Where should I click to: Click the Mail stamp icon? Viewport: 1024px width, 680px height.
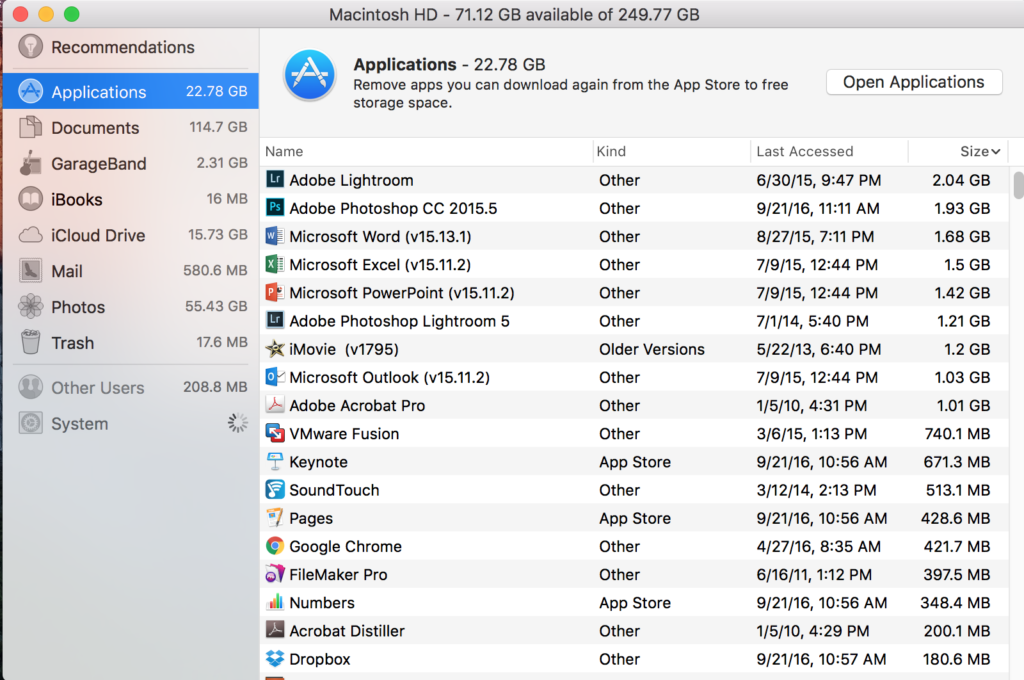click(x=31, y=271)
